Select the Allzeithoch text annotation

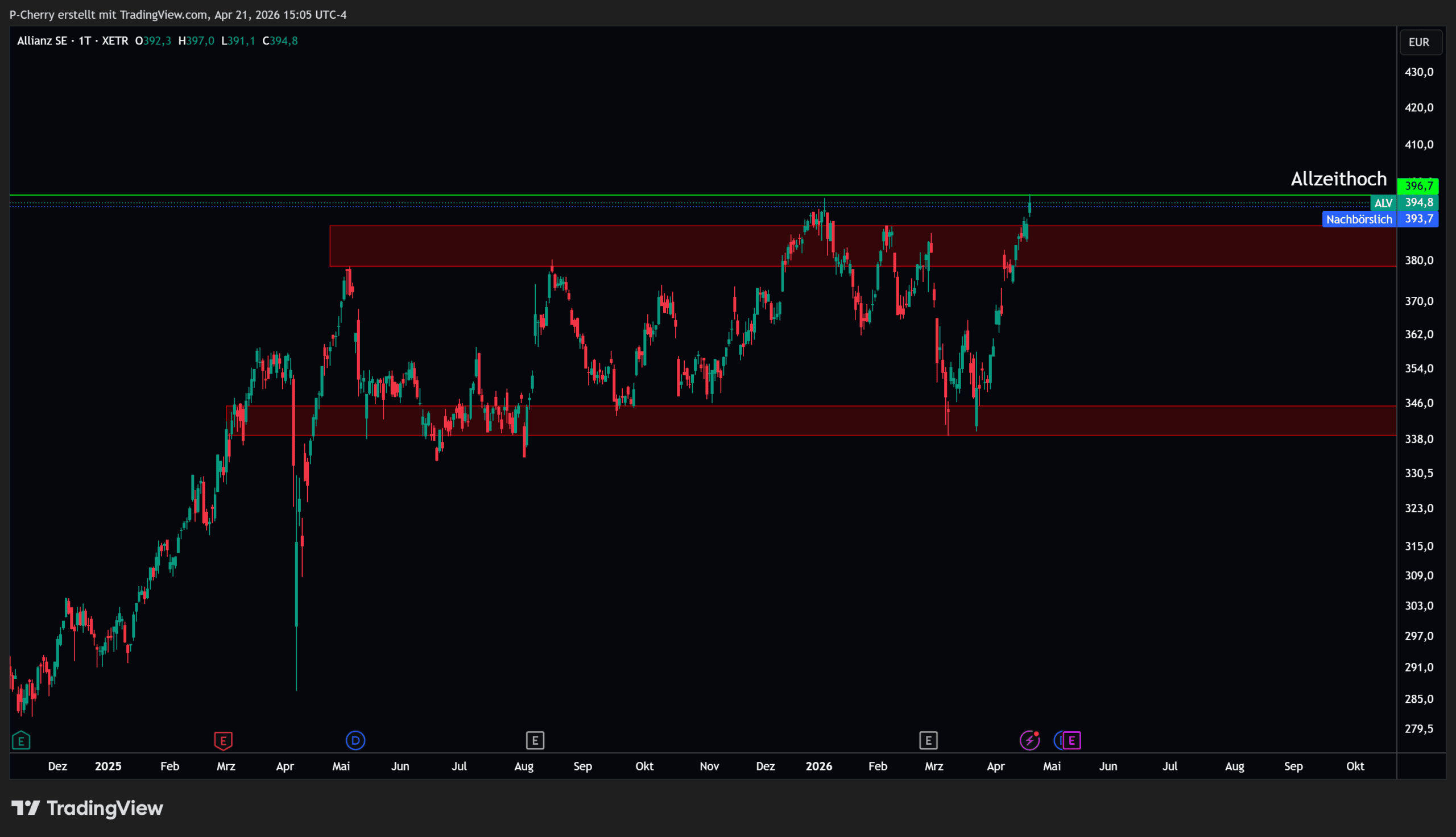(1338, 179)
